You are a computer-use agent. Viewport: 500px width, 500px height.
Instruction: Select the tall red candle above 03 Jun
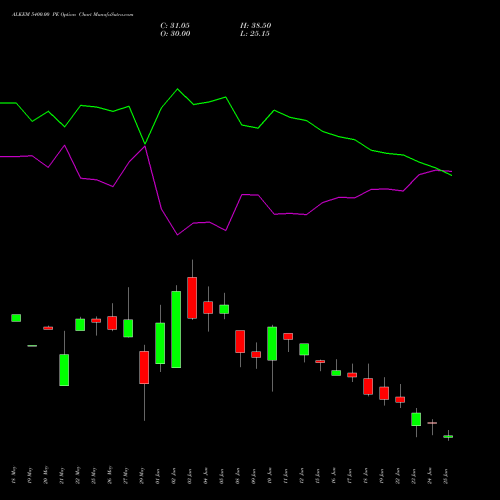[192, 298]
